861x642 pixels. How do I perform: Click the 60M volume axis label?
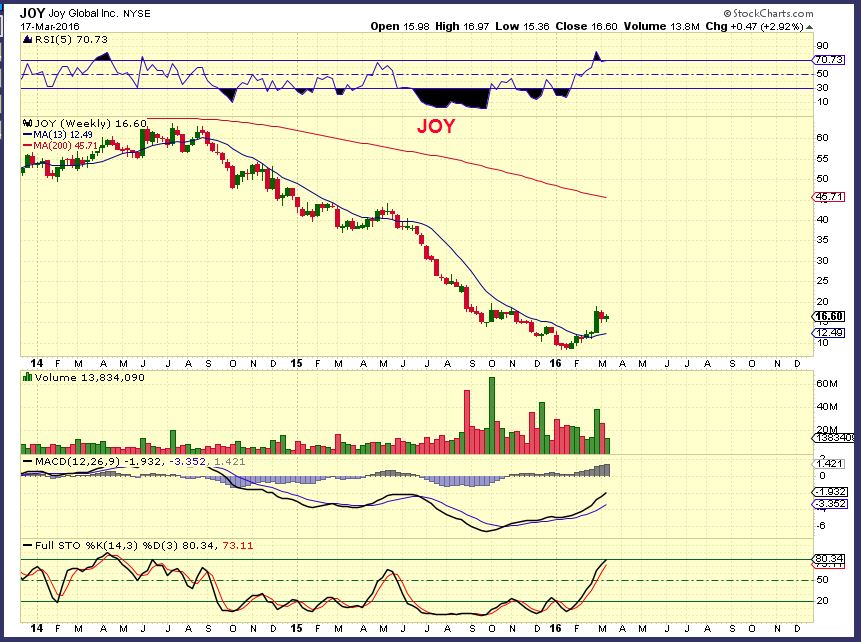coord(827,383)
